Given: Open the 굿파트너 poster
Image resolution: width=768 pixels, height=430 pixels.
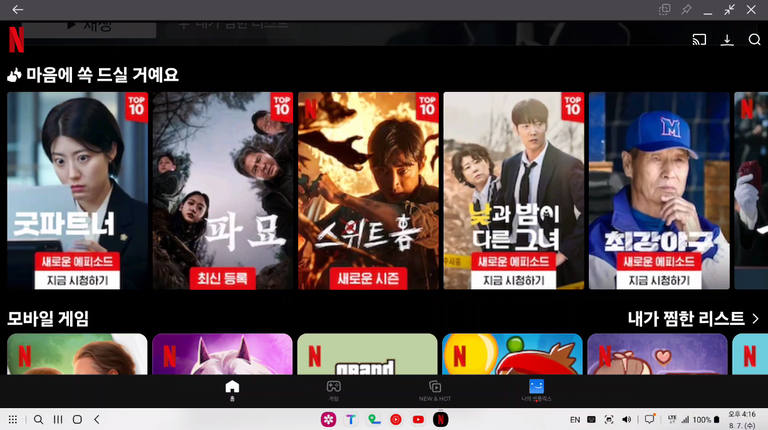Looking at the screenshot, I should (x=77, y=191).
